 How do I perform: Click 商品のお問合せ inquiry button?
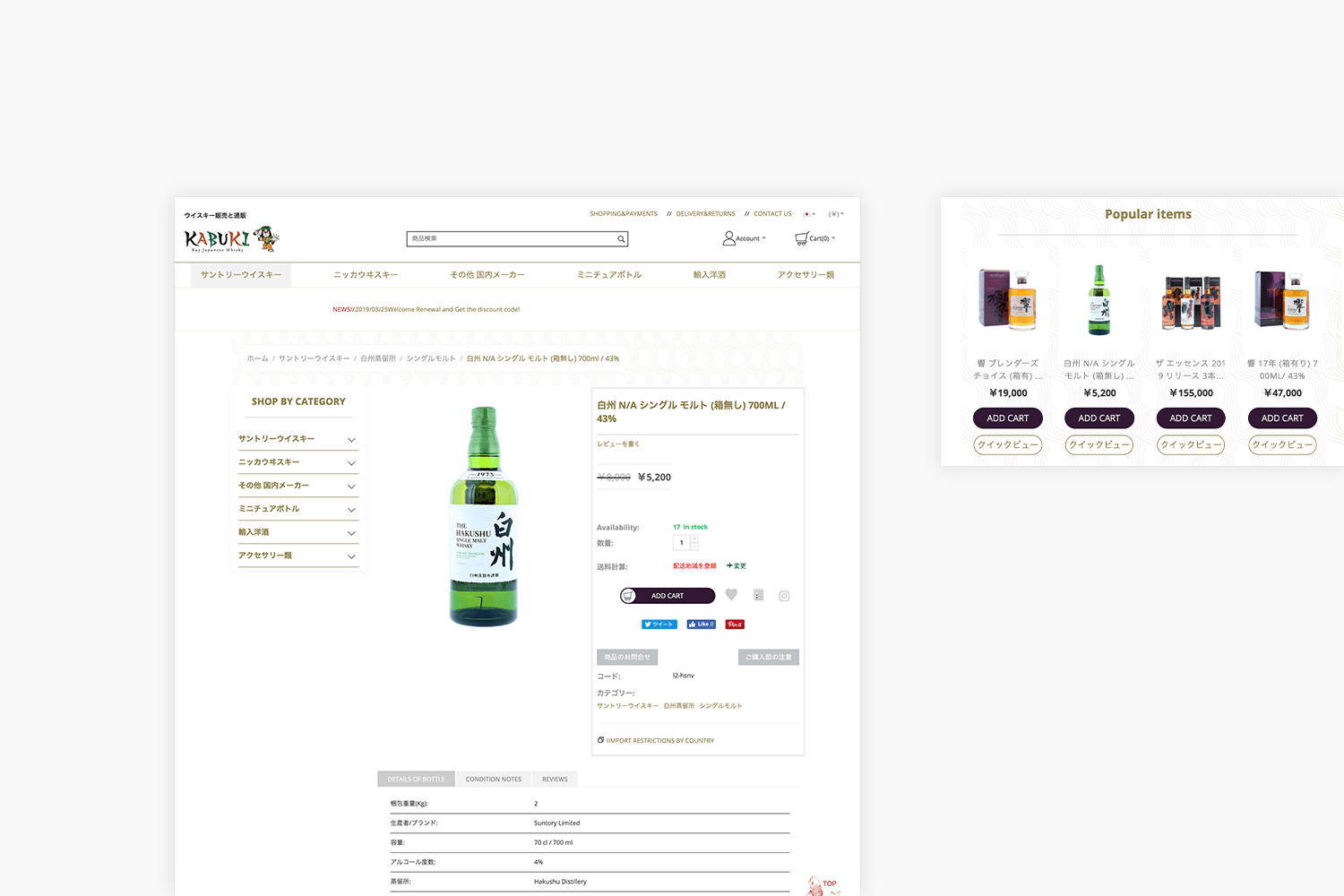(x=627, y=657)
